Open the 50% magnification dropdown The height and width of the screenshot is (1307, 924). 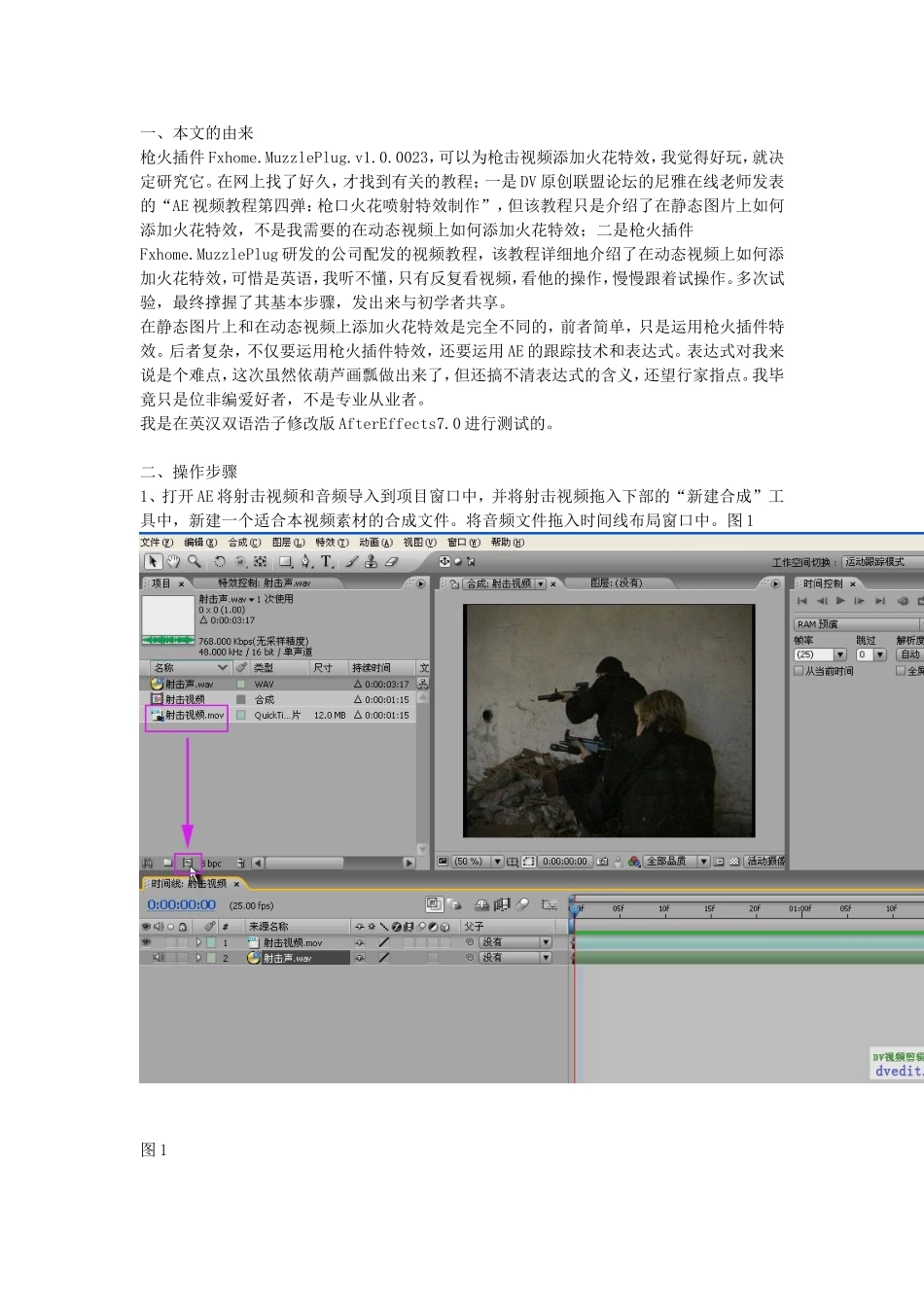coord(498,862)
